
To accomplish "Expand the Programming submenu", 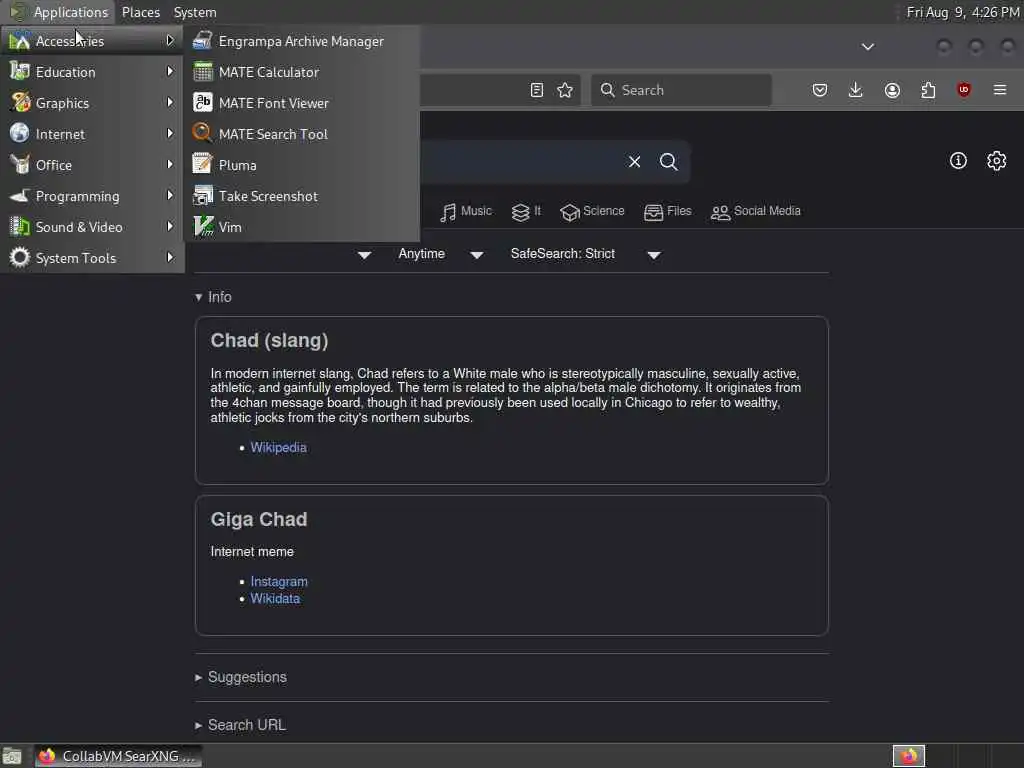I will click(x=92, y=196).
